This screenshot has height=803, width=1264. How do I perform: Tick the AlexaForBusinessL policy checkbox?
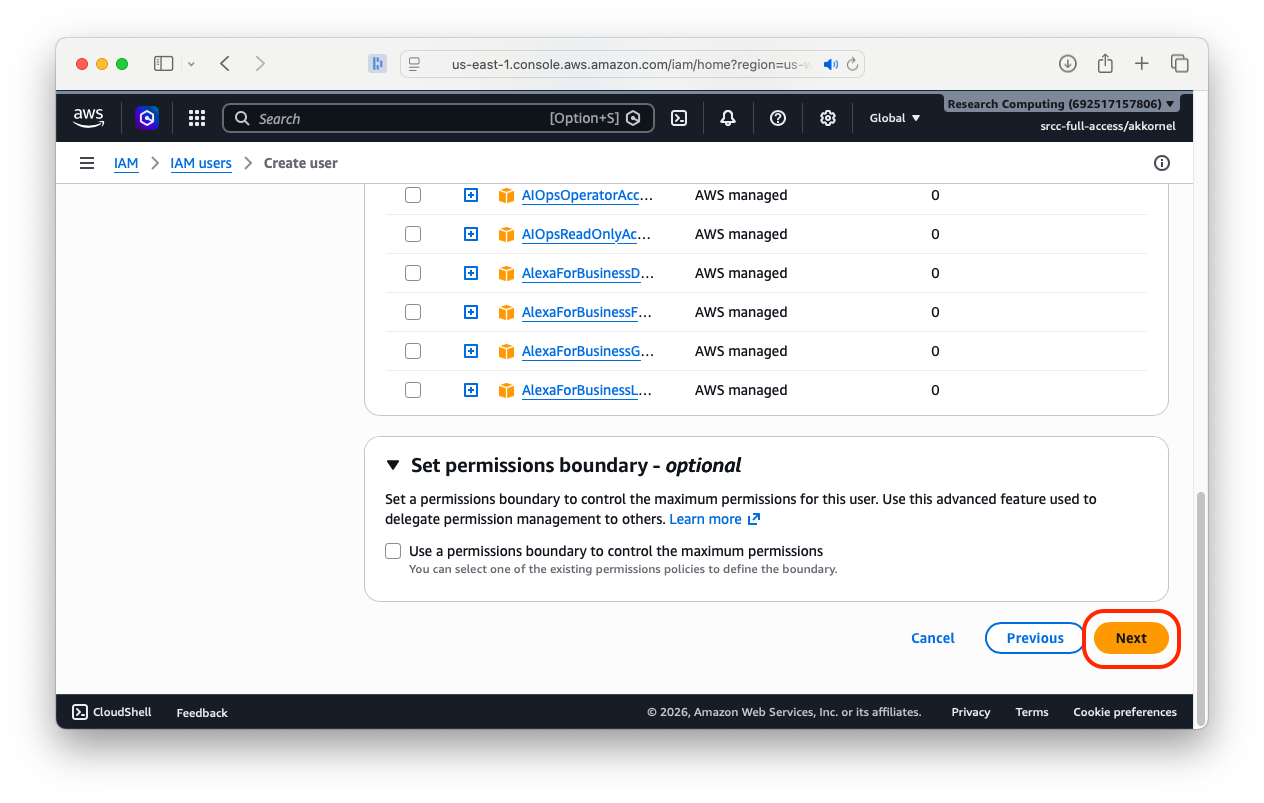point(413,390)
